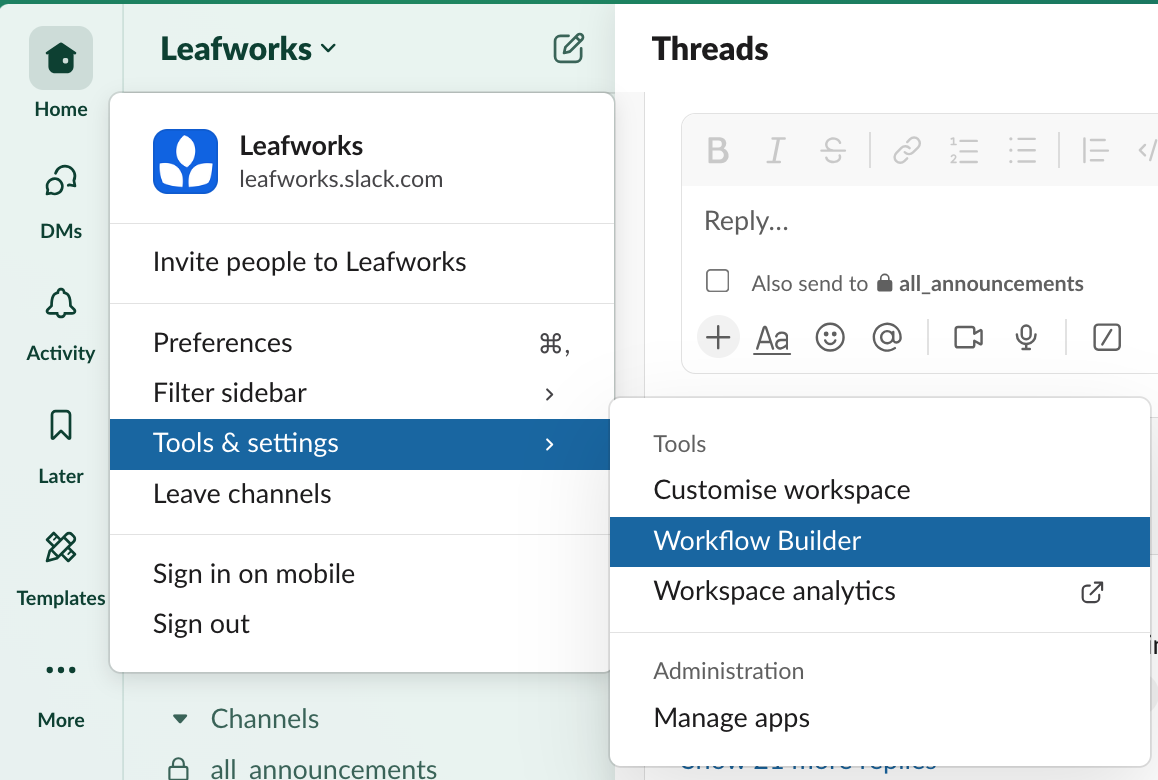Click the Threads heading

[710, 49]
